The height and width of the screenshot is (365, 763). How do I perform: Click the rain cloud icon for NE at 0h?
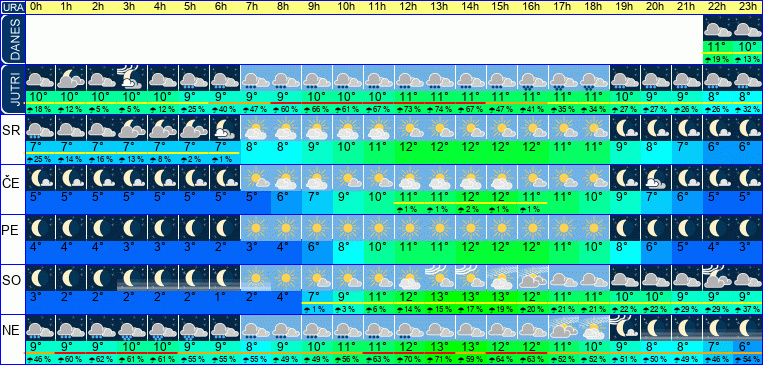40,327
